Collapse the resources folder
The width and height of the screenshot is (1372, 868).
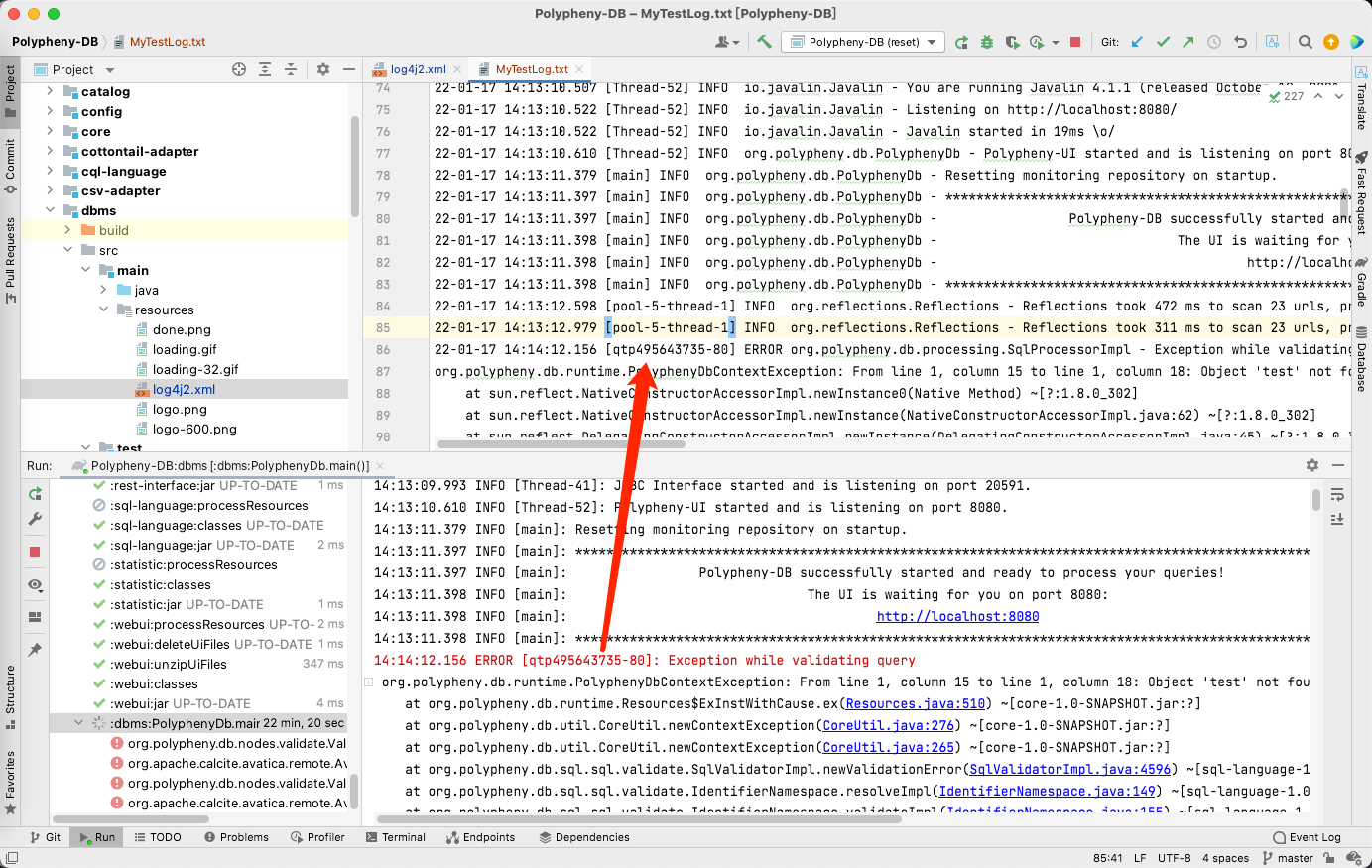click(x=102, y=310)
